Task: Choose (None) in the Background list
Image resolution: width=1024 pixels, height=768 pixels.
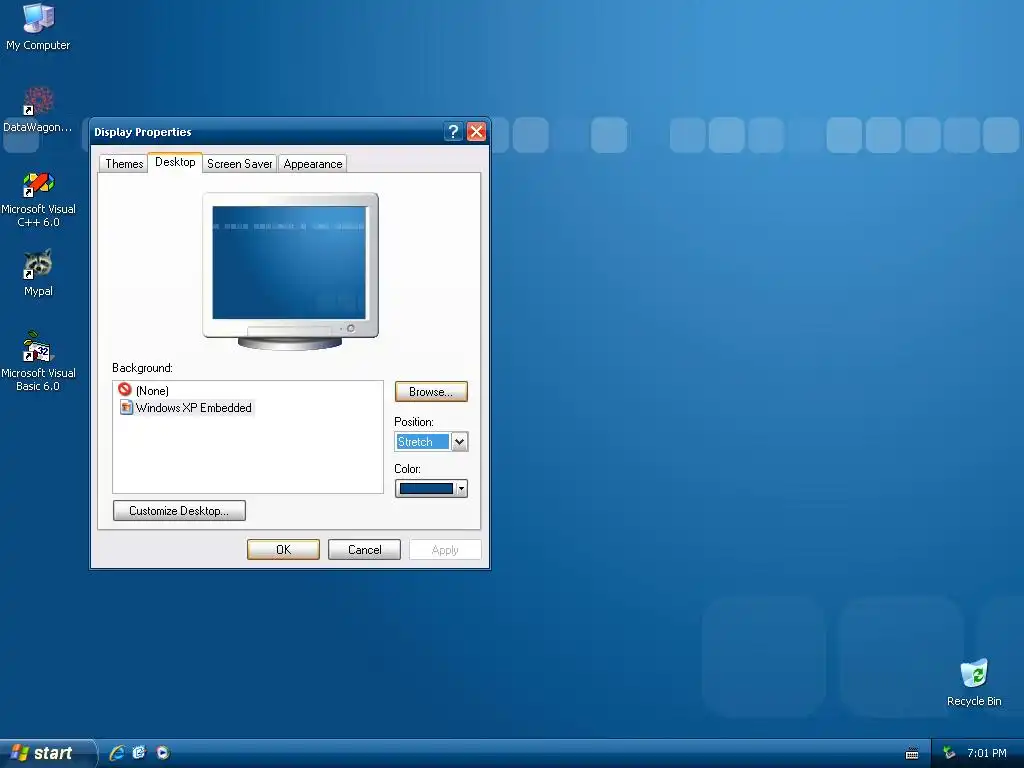Action: pos(144,390)
